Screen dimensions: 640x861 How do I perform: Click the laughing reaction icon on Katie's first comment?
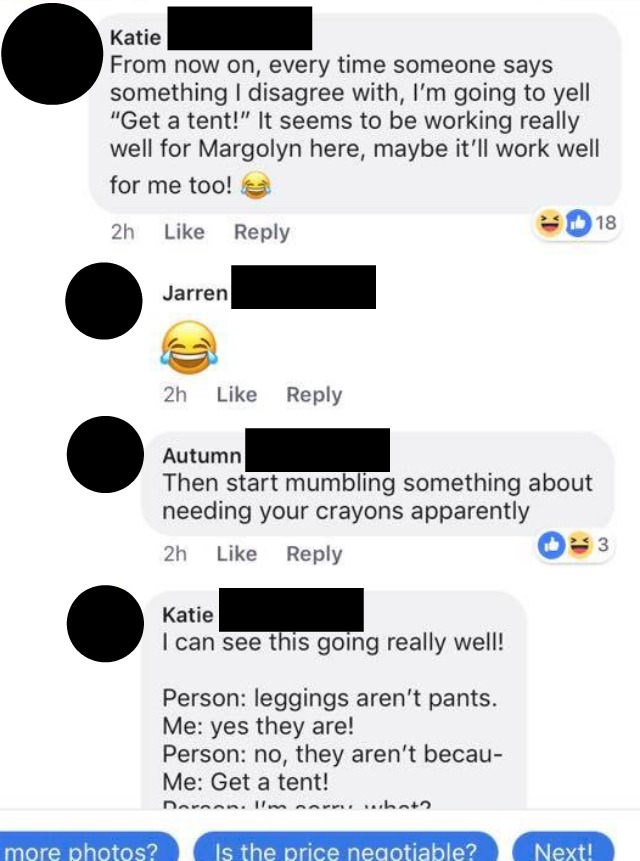tap(548, 223)
